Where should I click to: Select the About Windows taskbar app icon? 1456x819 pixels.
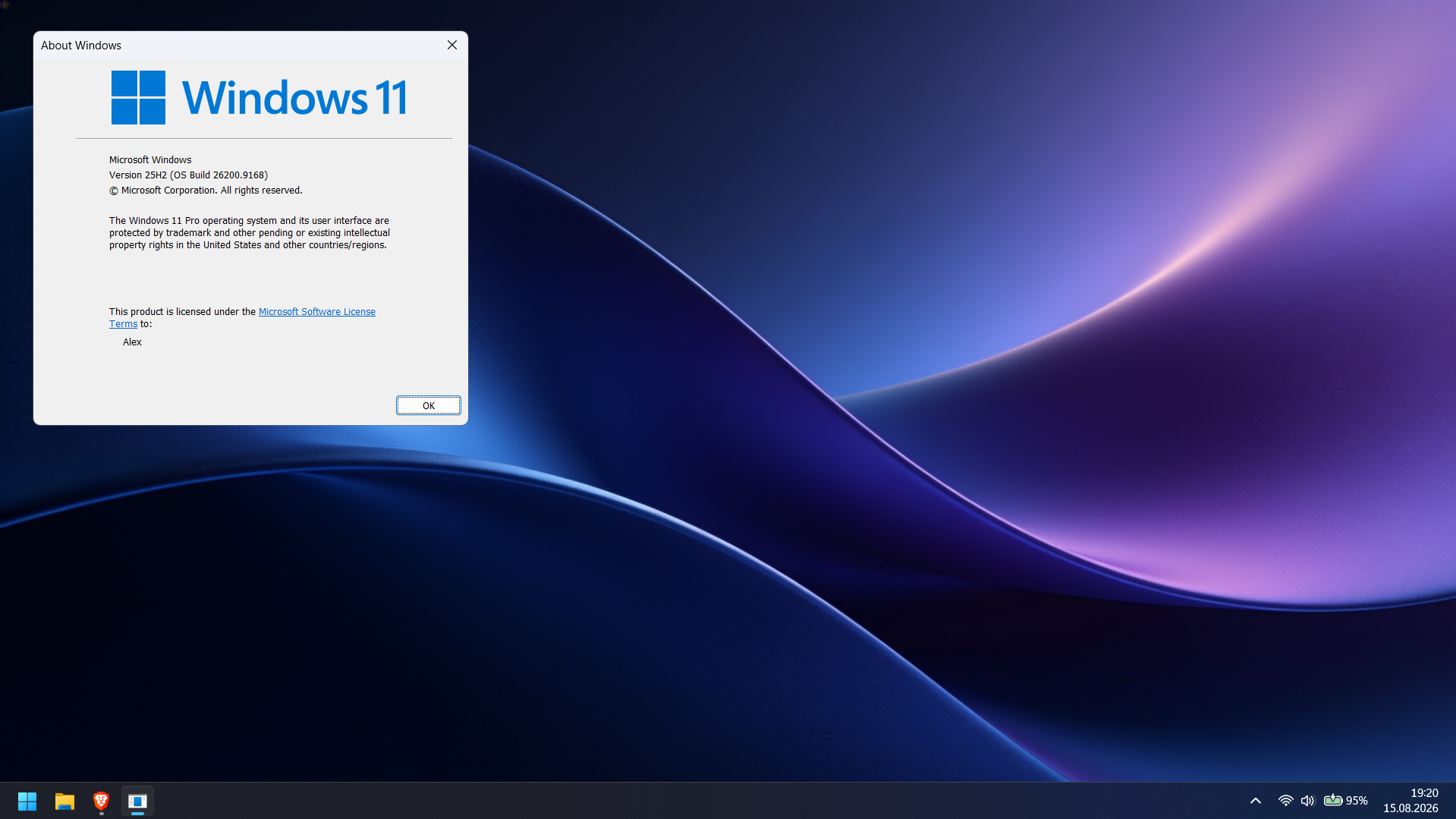137,801
